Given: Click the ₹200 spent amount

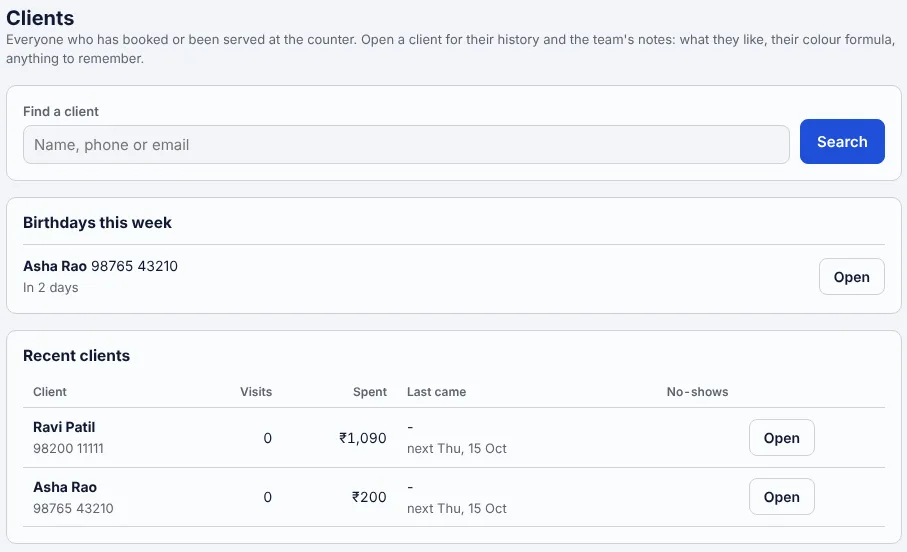Looking at the screenshot, I should pyautogui.click(x=369, y=497).
